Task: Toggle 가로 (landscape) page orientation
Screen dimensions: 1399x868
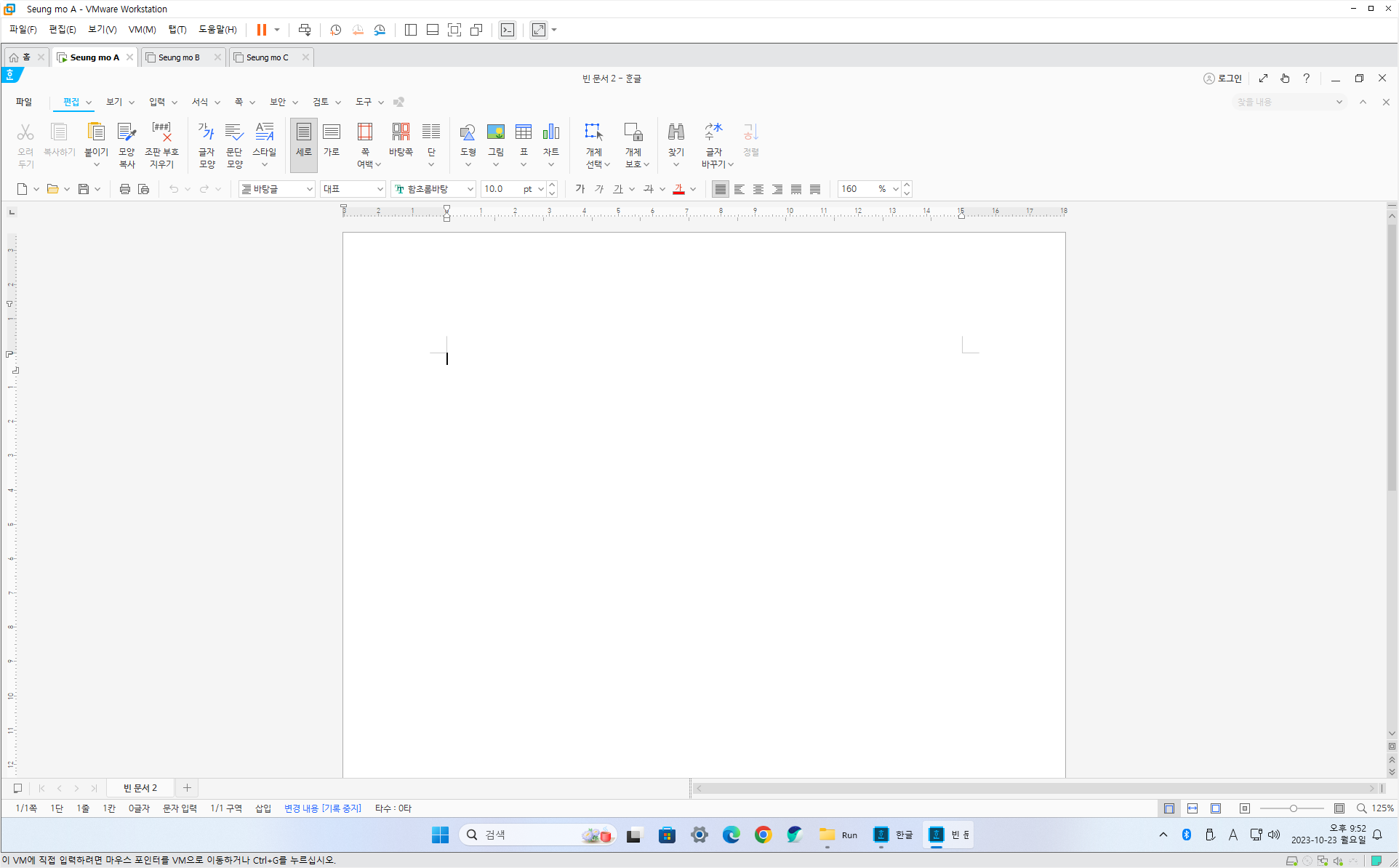Action: coord(332,132)
